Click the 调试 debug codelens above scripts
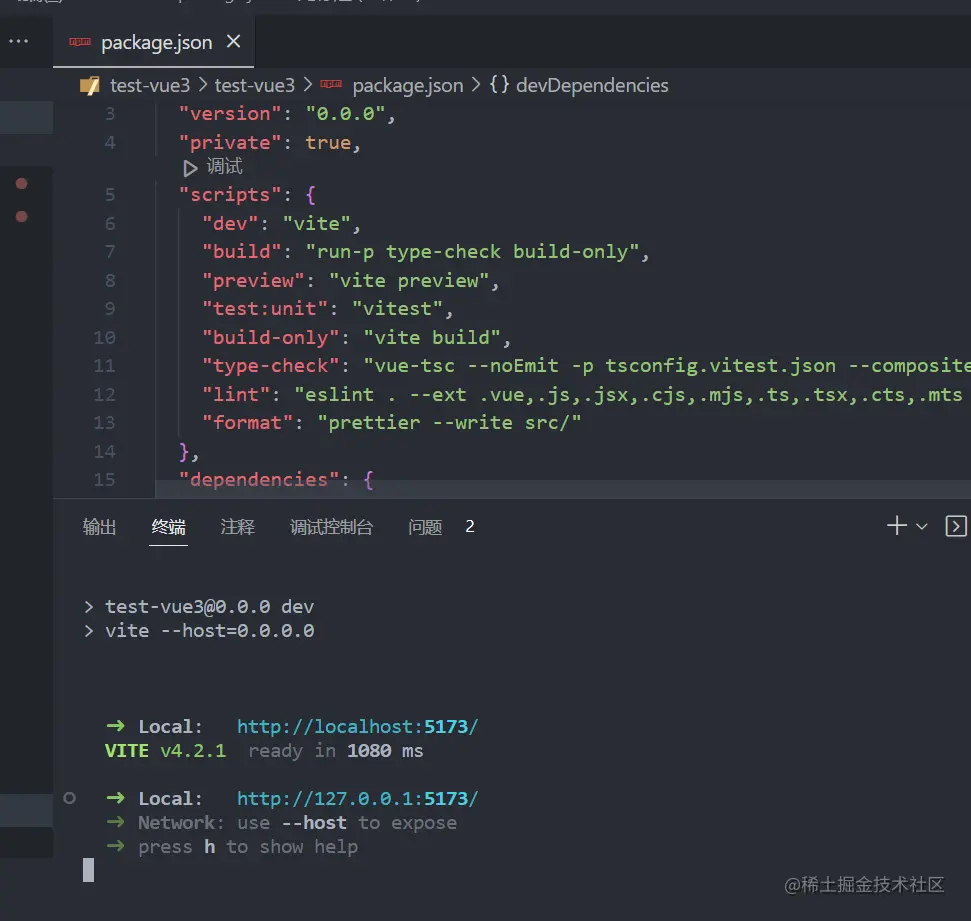The height and width of the screenshot is (921, 971). [224, 167]
